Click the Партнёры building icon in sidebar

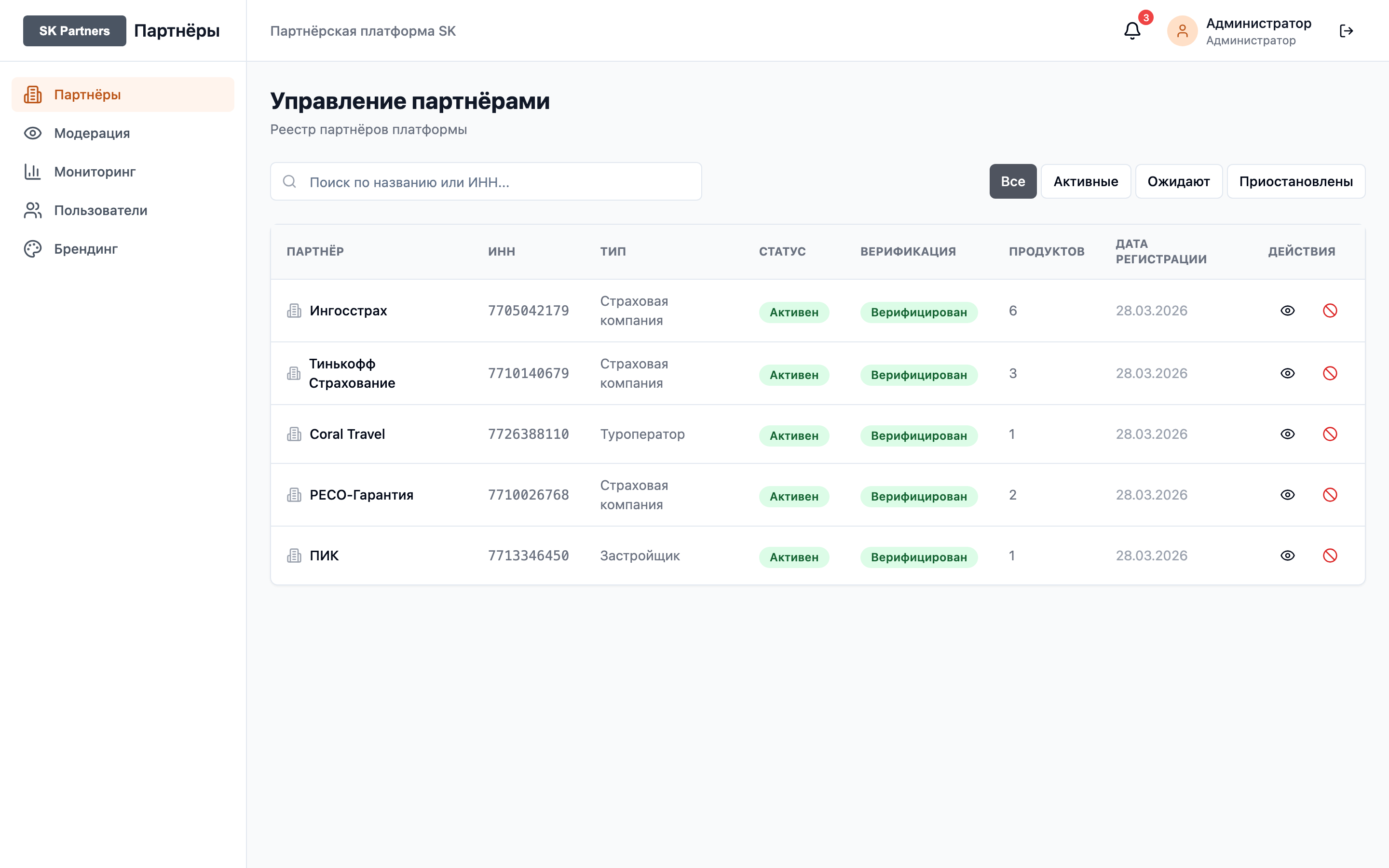(x=33, y=95)
